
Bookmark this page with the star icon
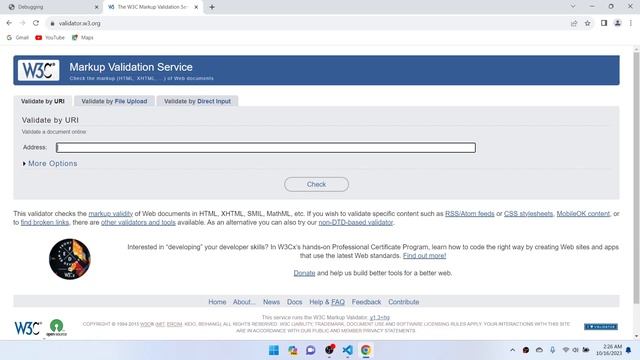[587, 23]
